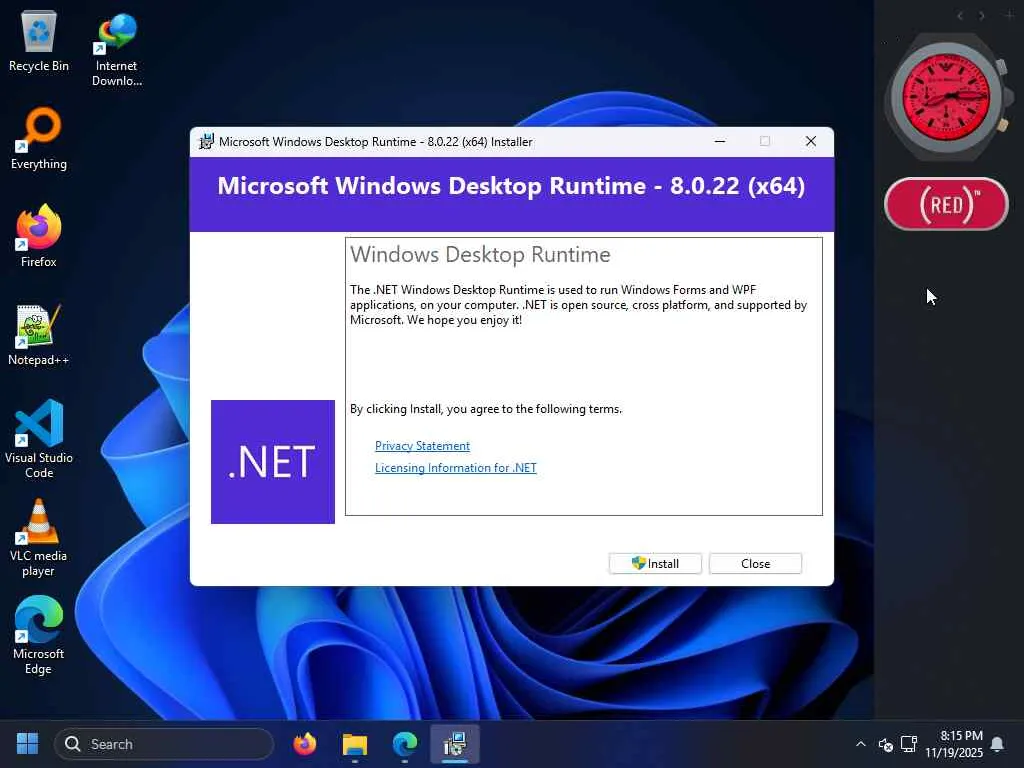
Task: Open the Privacy Statement link
Action: click(x=422, y=445)
